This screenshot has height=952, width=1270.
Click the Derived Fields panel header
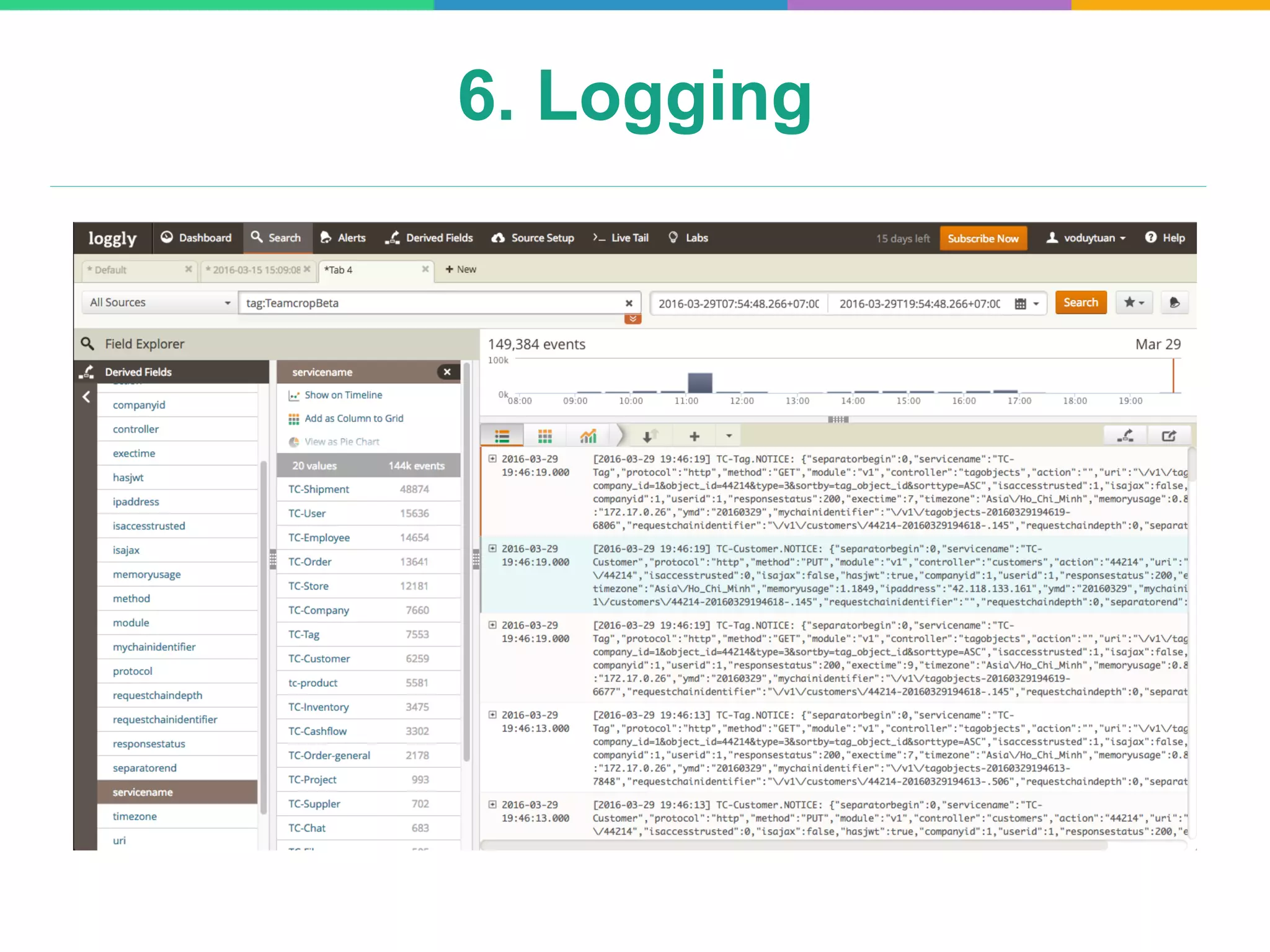172,372
